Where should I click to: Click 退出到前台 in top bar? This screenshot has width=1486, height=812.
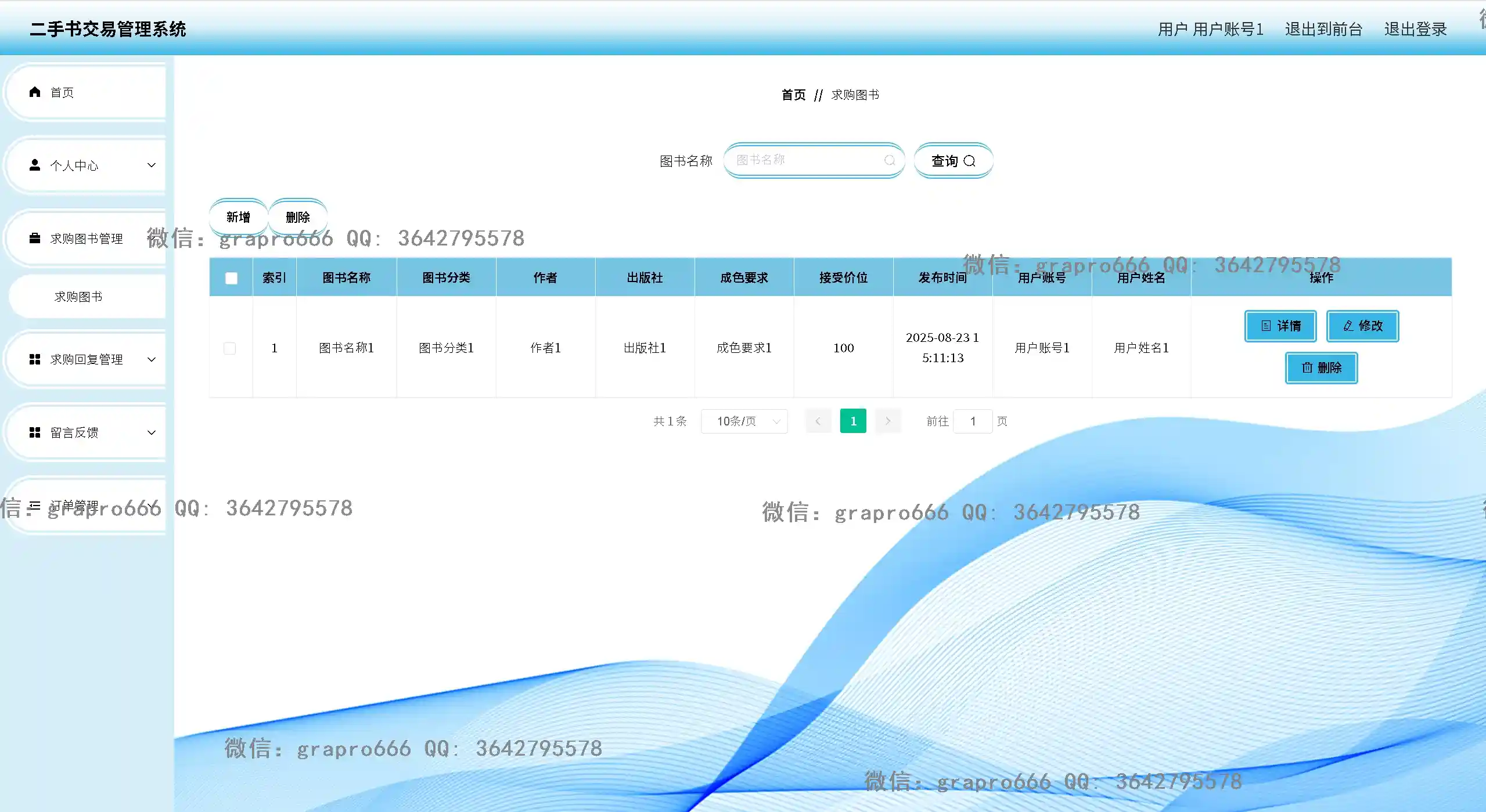point(1323,29)
